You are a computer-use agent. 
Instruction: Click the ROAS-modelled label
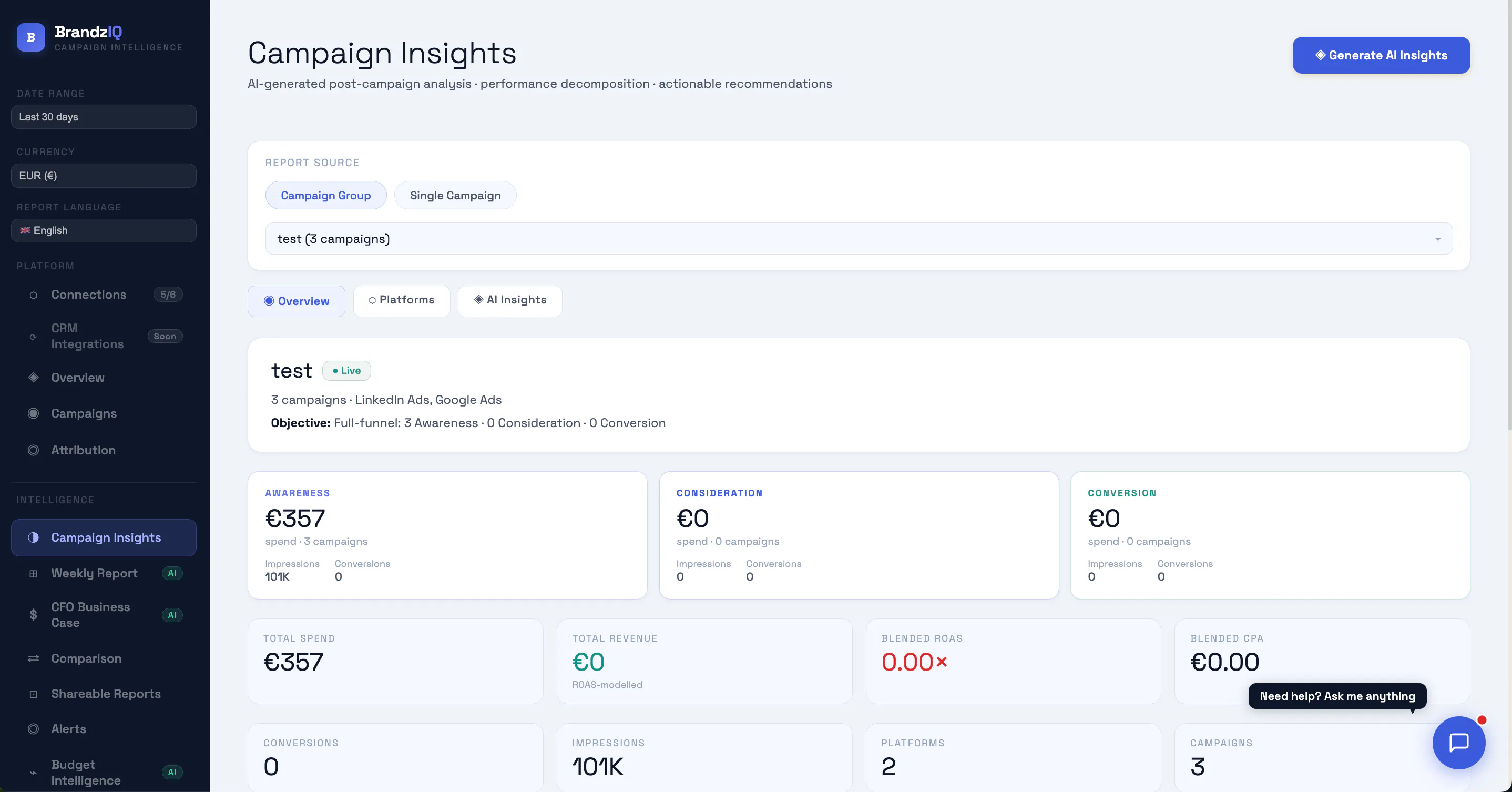(607, 685)
